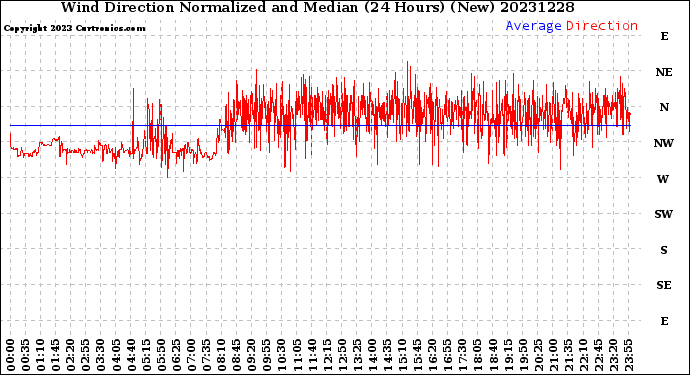Click the 22:10 time label
690x375 pixels.
tap(583, 355)
